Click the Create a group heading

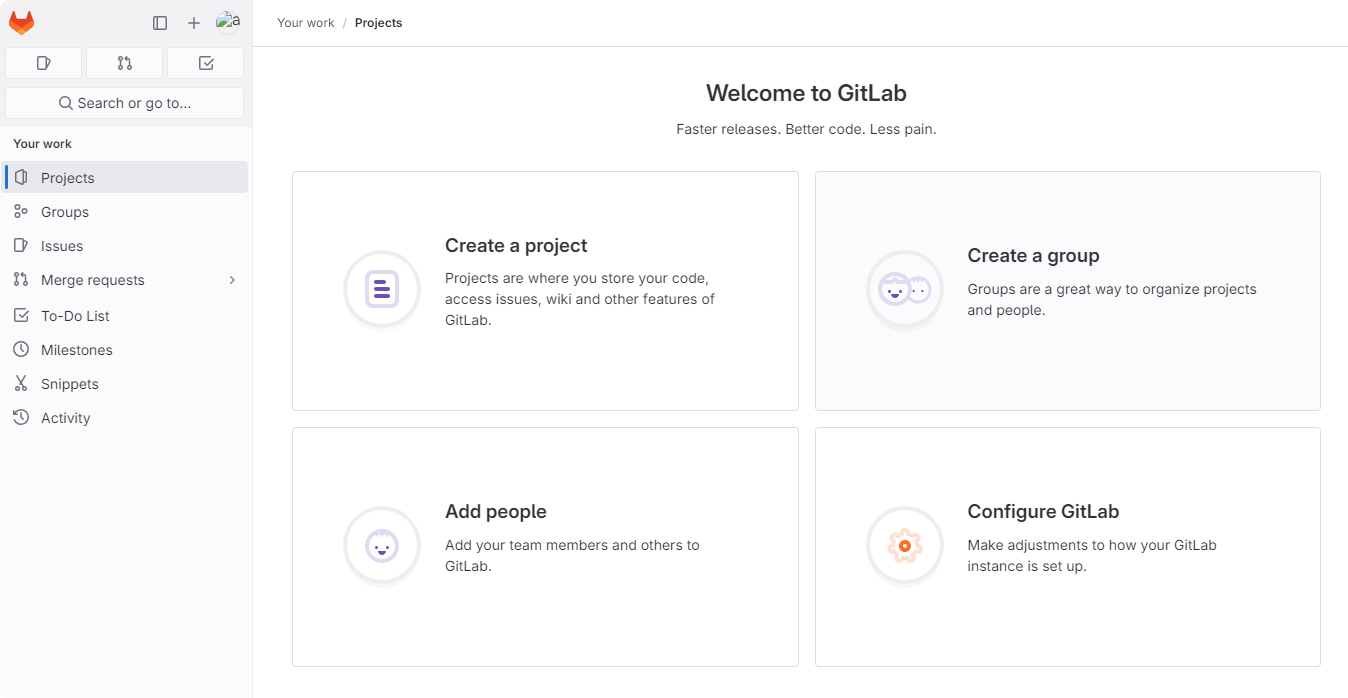(x=1033, y=256)
